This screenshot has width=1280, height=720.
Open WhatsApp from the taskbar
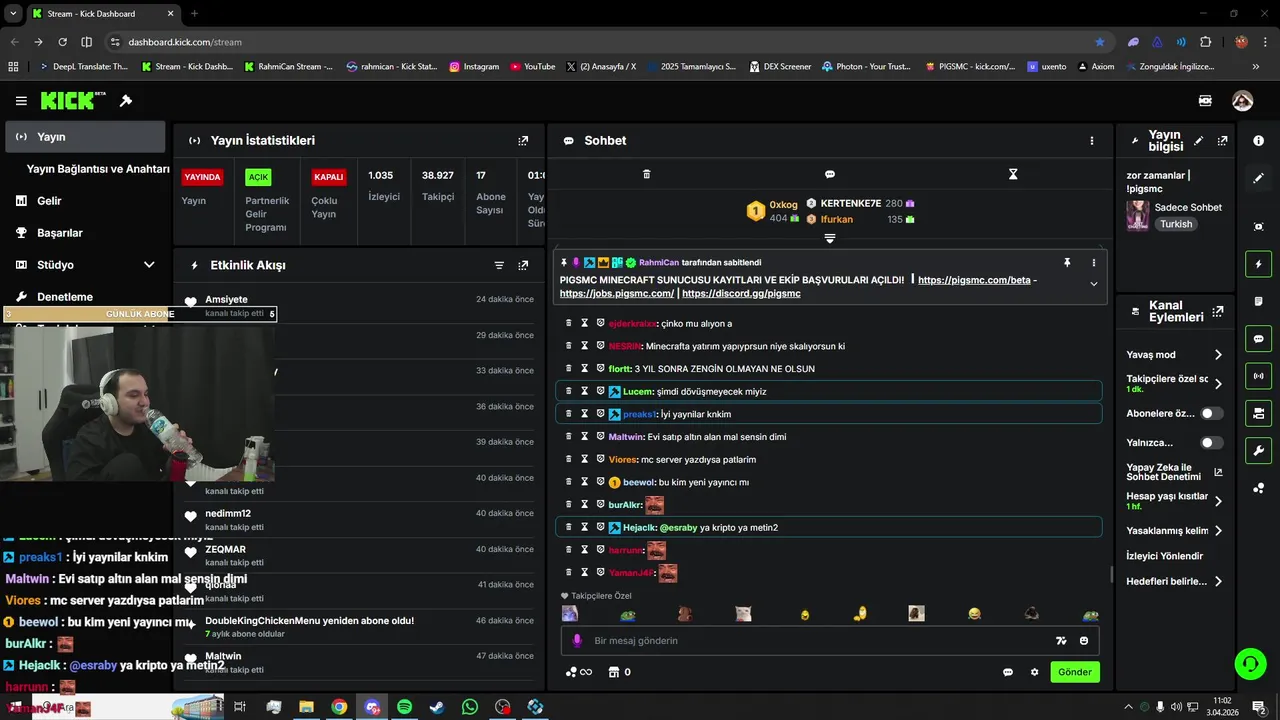click(x=470, y=707)
